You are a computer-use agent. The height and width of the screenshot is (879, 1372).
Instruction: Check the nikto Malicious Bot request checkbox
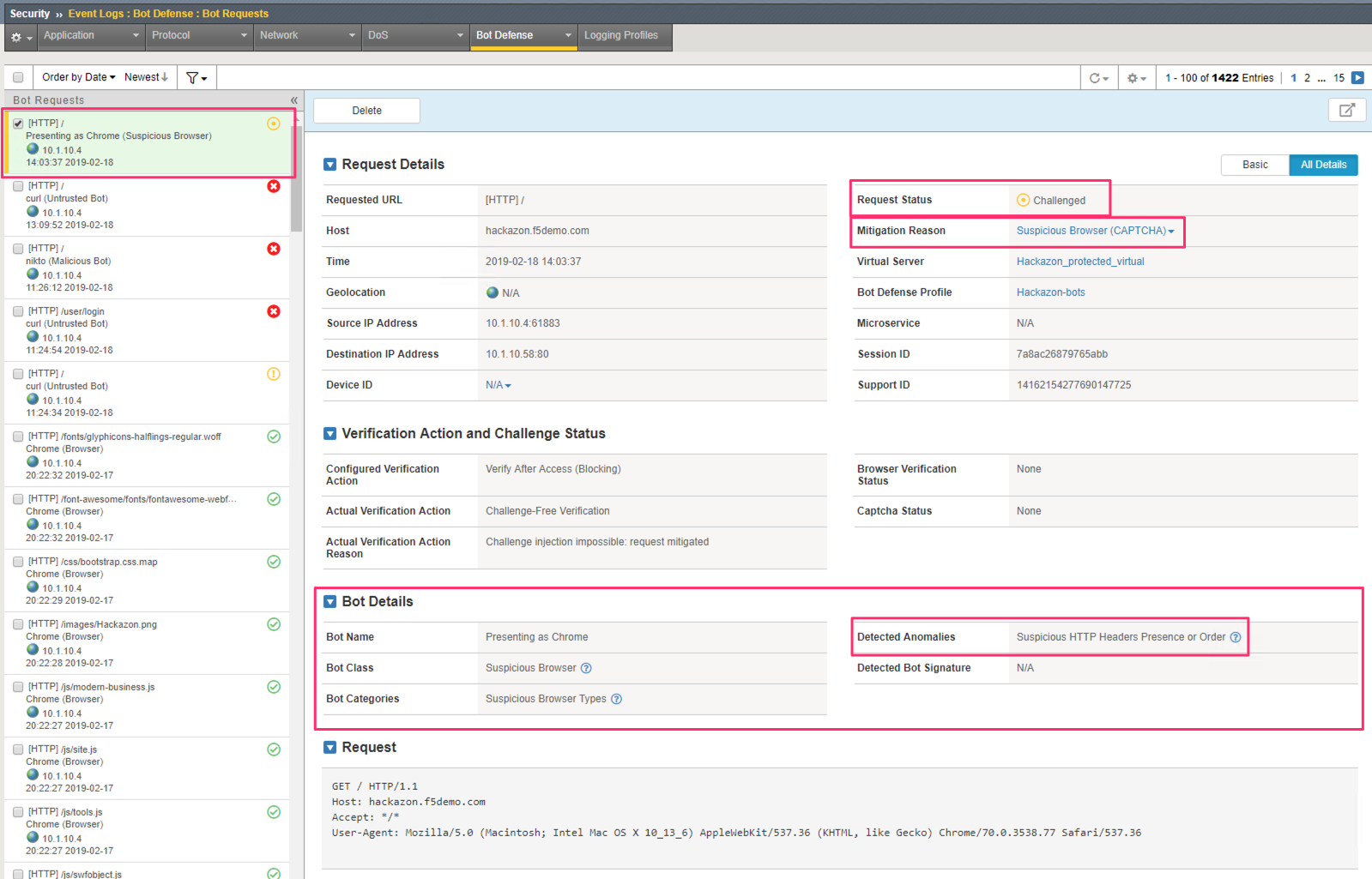pyautogui.click(x=18, y=249)
